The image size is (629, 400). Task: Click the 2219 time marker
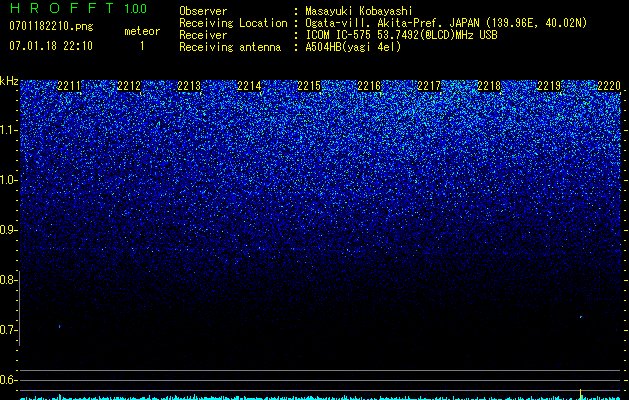[549, 86]
